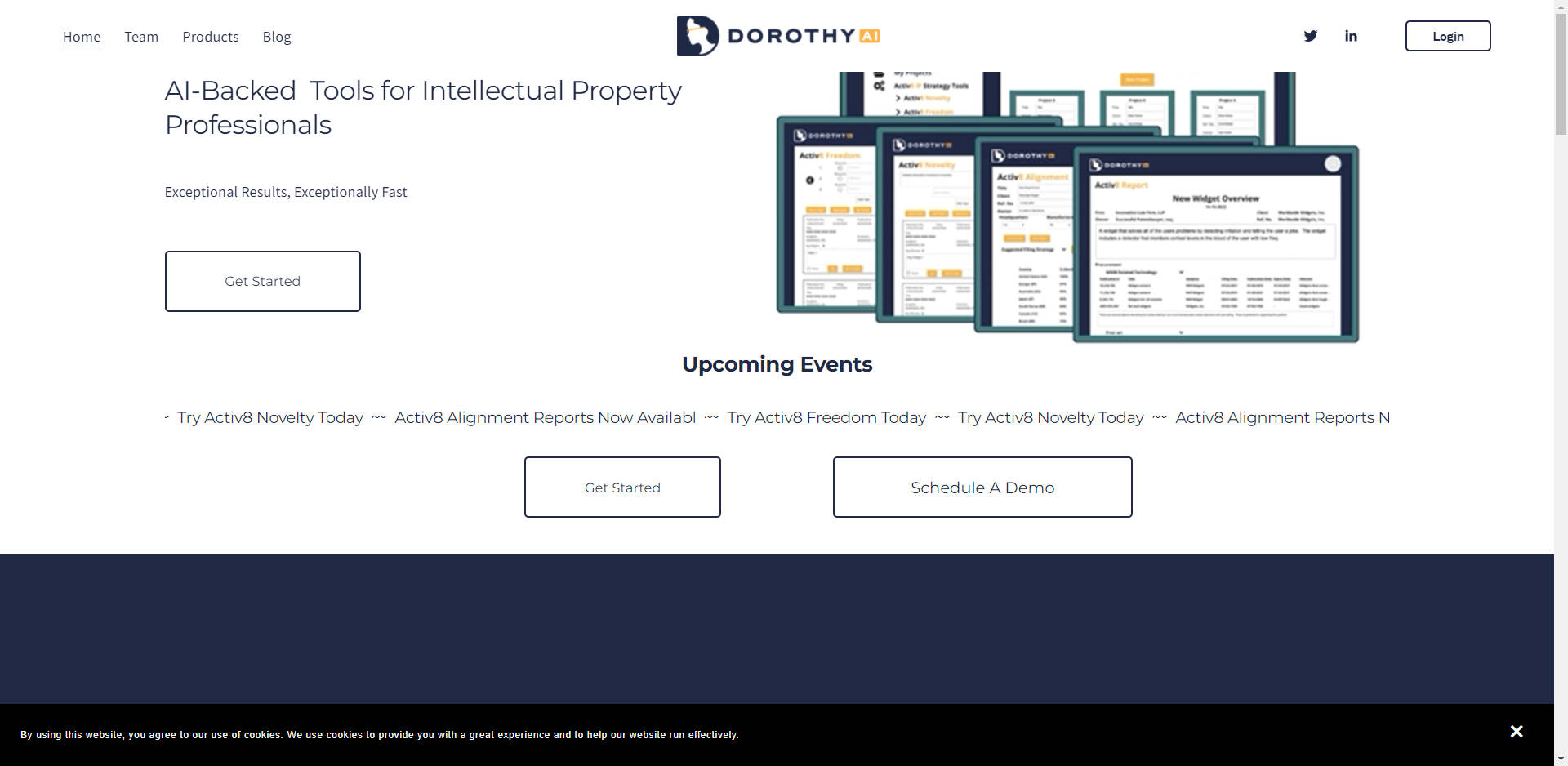Open the Team page
Image resolution: width=1568 pixels, height=766 pixels.
[x=141, y=37]
